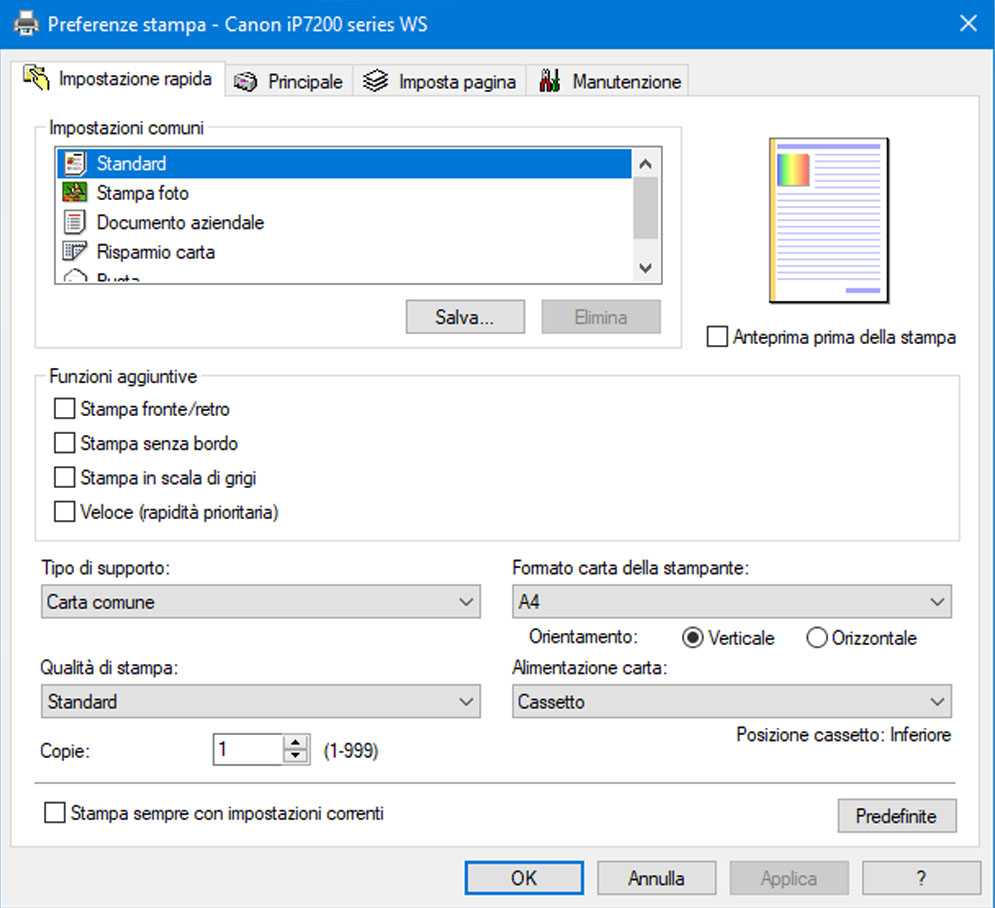
Task: Enable Anteprima prima della stampa
Action: 717,336
